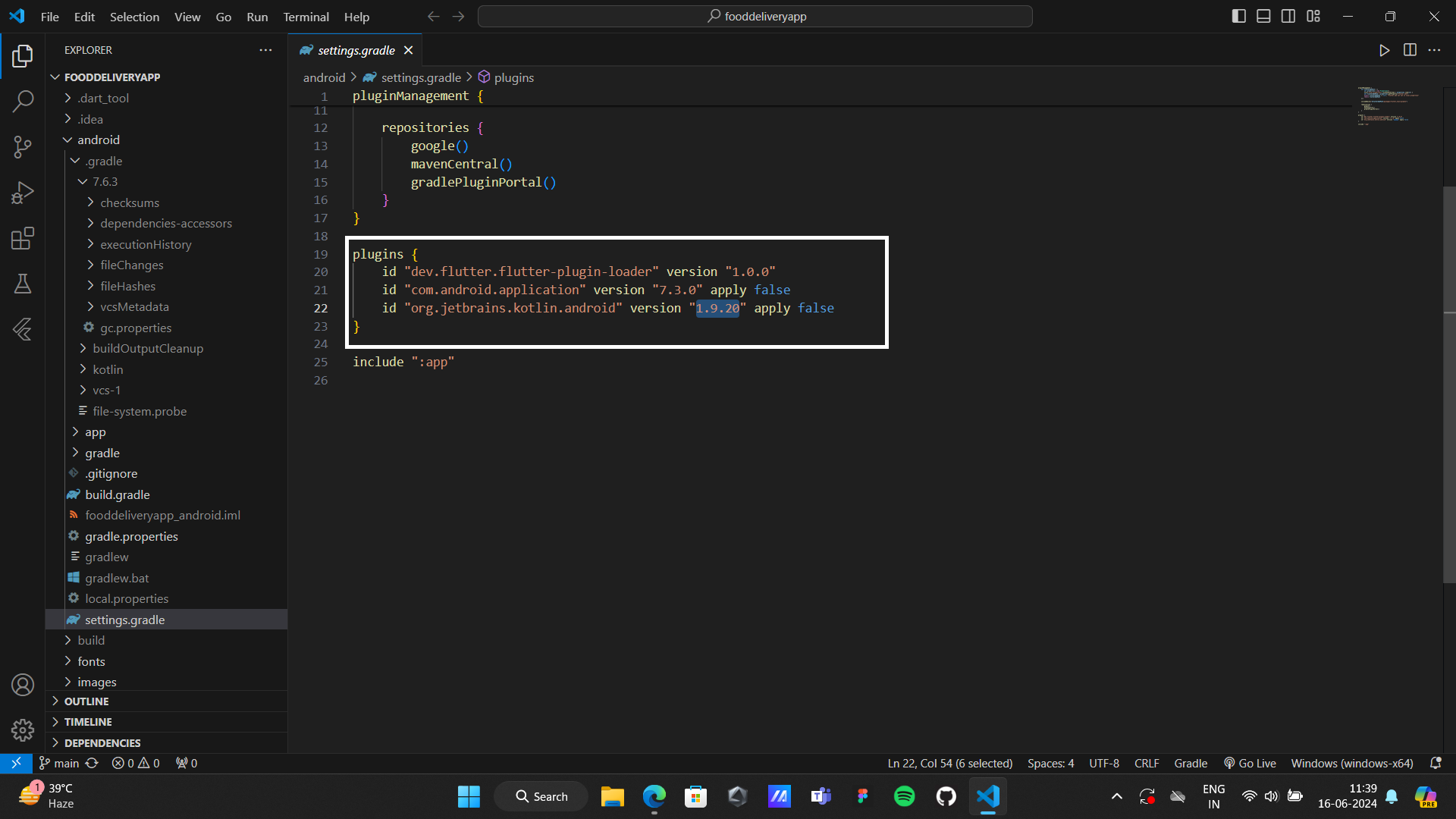The height and width of the screenshot is (819, 1456).
Task: Expand the app folder in explorer
Action: 95,431
